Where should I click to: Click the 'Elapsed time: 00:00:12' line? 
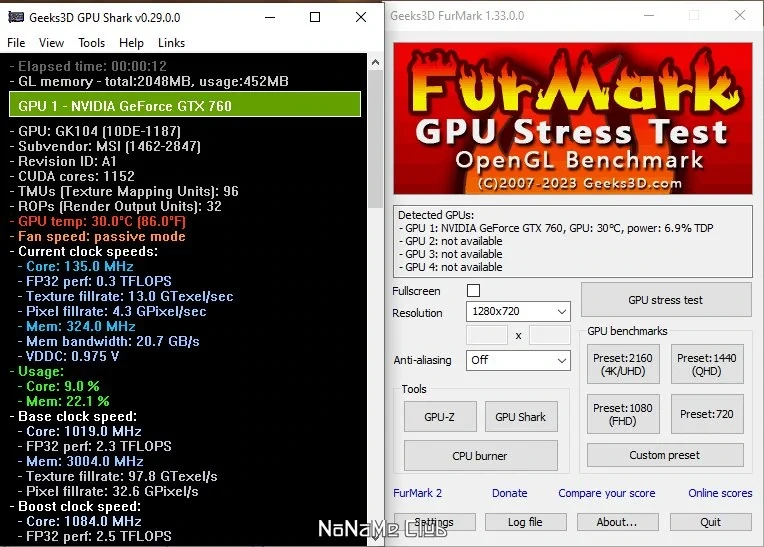coord(89,66)
